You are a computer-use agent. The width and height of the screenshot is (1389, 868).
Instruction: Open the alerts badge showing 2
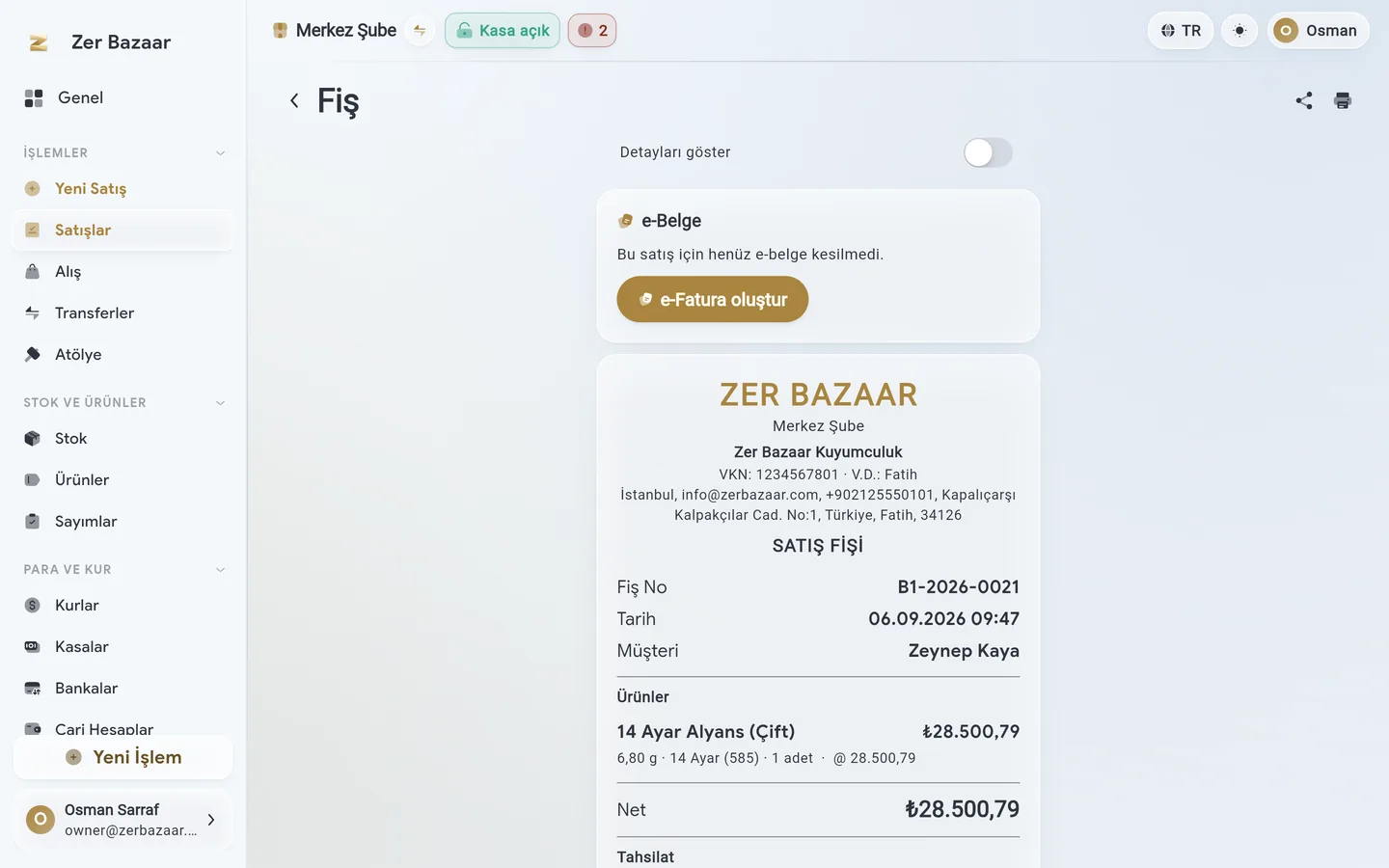592,31
